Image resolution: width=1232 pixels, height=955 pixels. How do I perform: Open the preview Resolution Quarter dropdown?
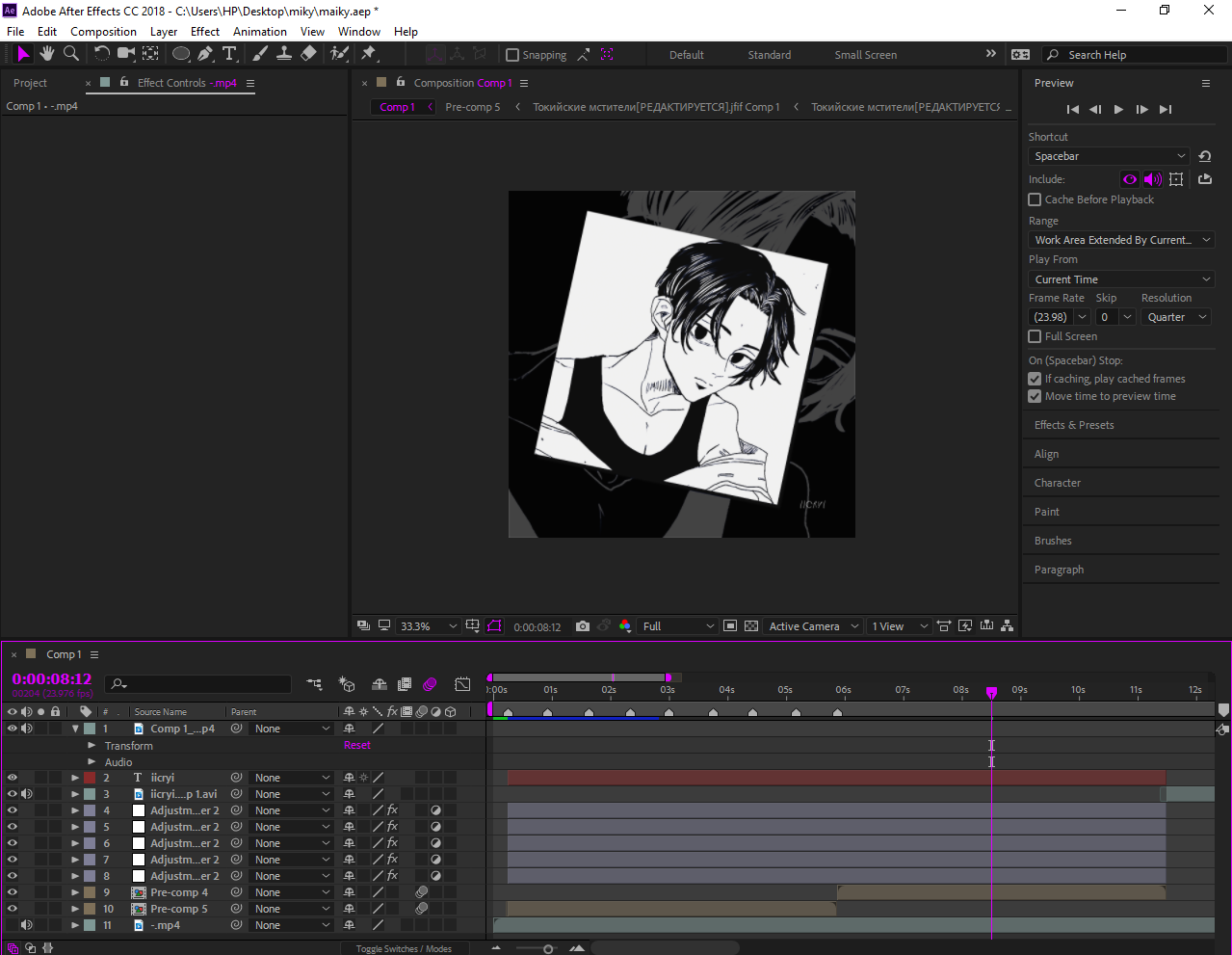(1175, 317)
